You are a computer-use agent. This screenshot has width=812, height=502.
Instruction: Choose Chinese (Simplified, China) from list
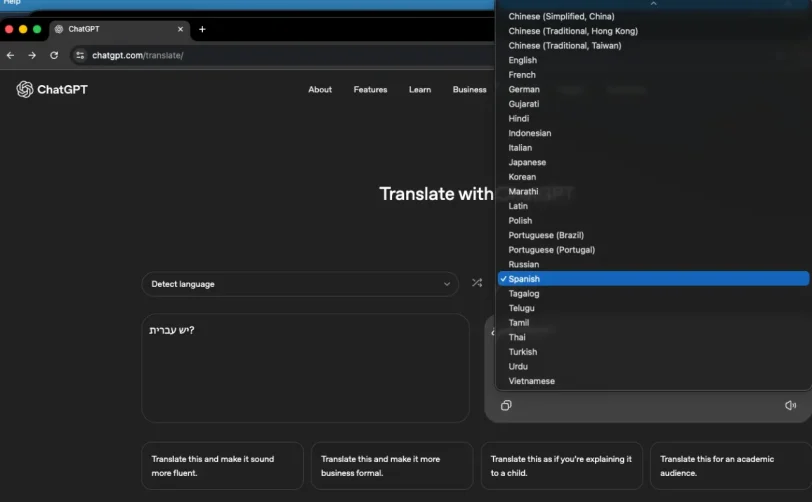click(x=654, y=17)
